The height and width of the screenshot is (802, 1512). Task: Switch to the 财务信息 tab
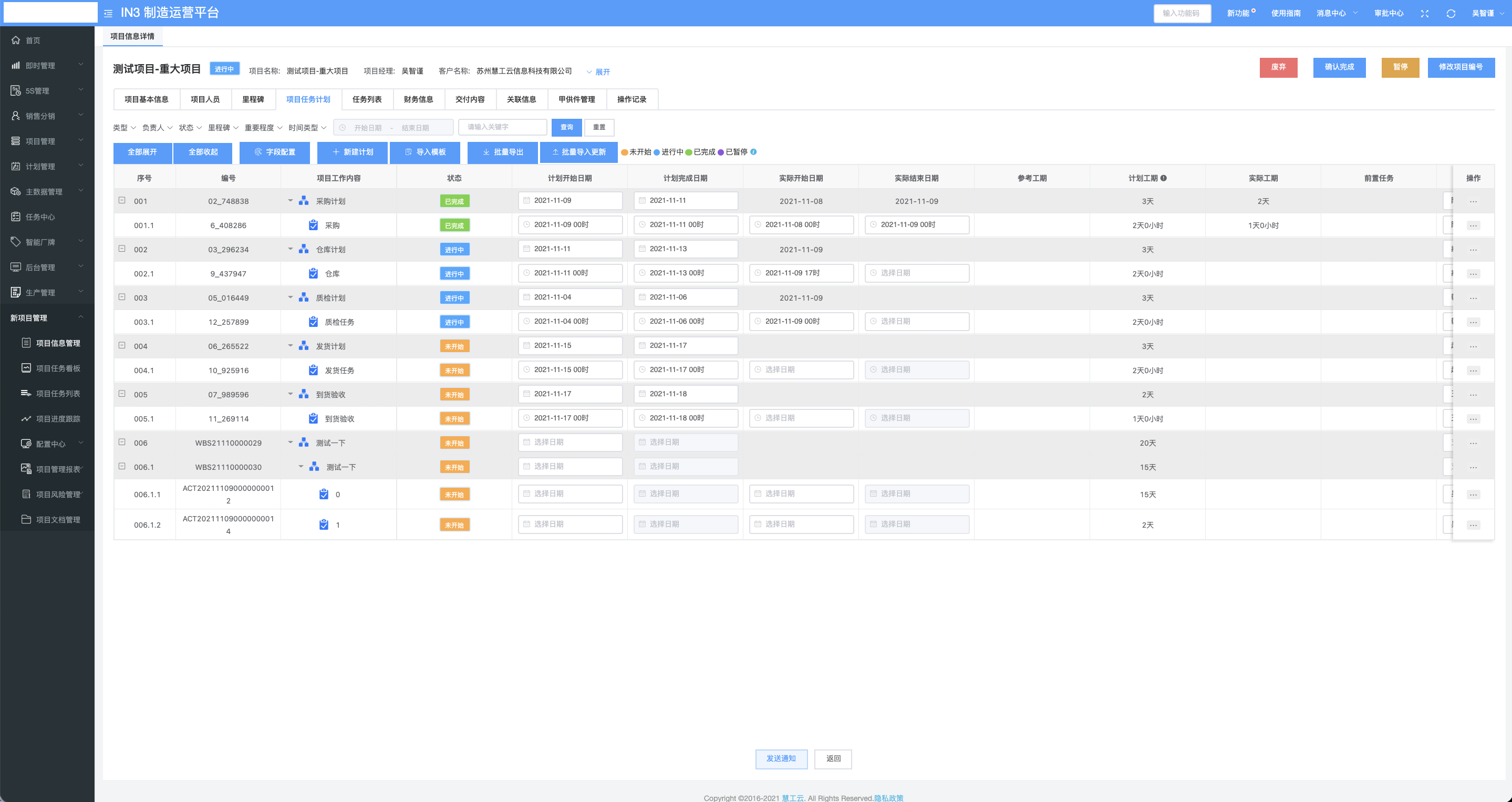pyautogui.click(x=418, y=99)
